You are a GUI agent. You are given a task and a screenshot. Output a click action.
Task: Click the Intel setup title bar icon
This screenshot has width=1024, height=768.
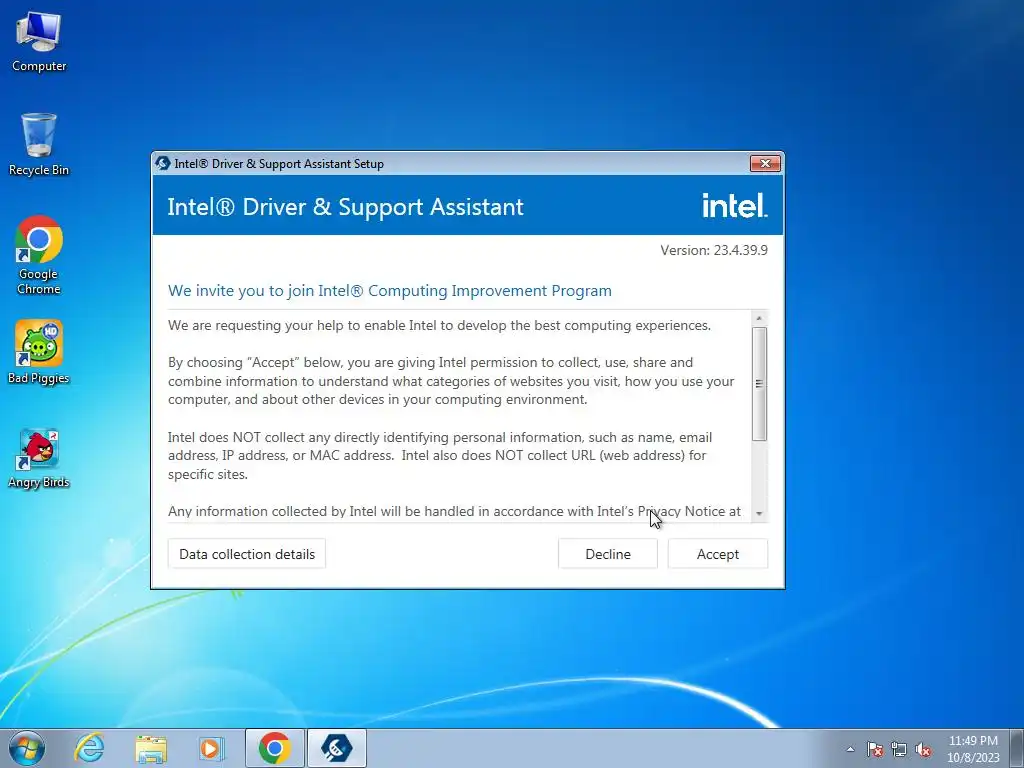tap(163, 163)
